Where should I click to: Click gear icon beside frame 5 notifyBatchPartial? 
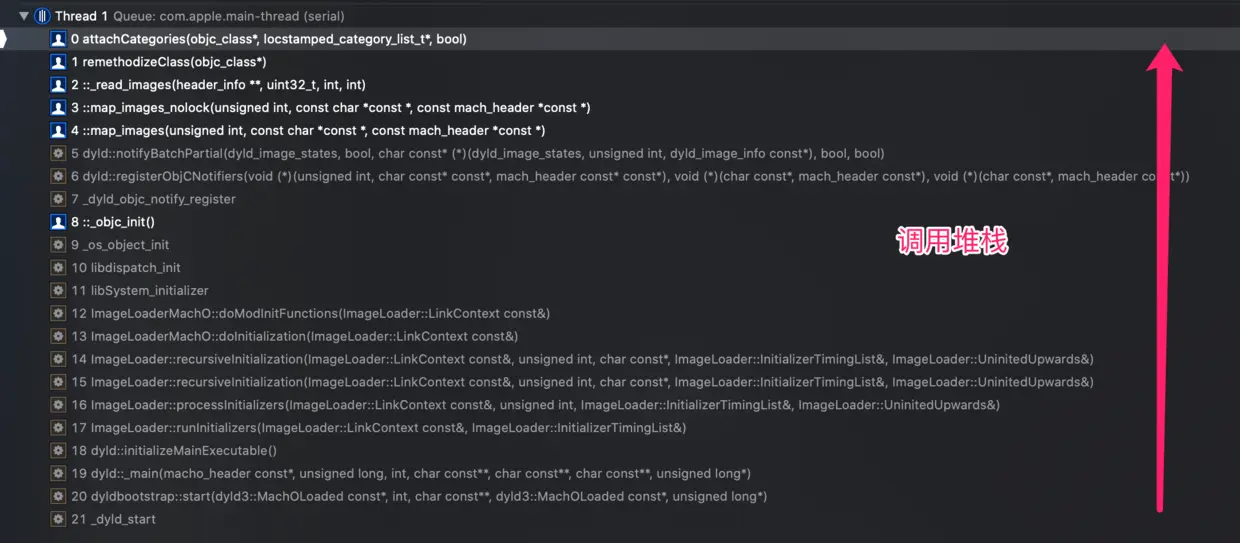click(58, 154)
